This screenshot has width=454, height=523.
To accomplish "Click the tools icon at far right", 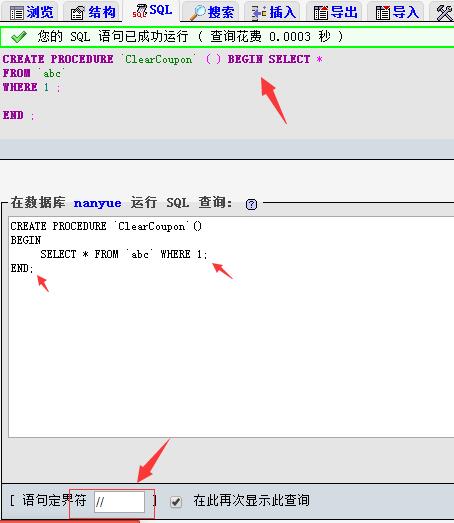I will [x=445, y=13].
